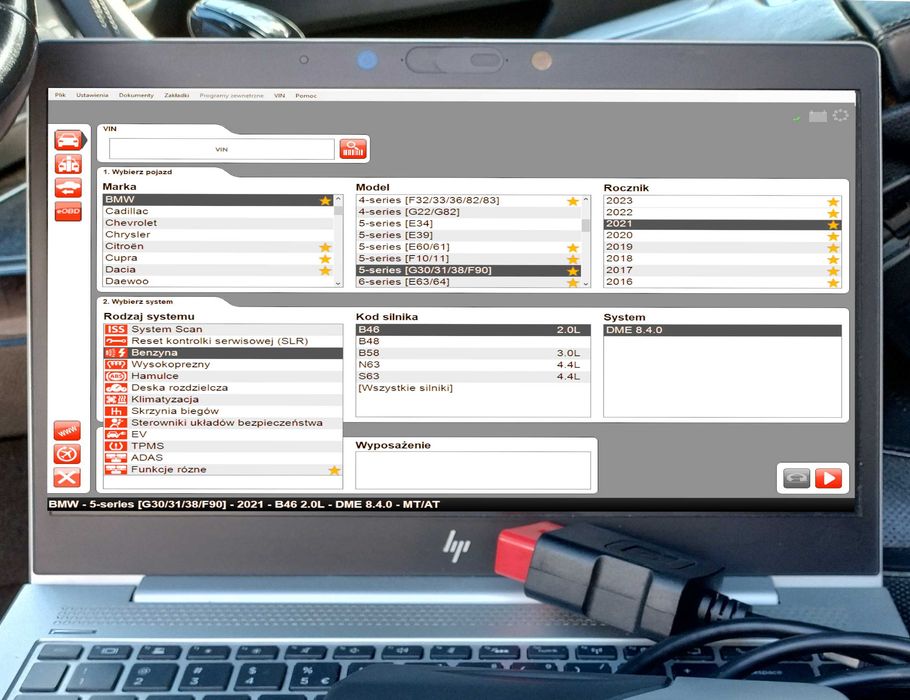The width and height of the screenshot is (910, 700).
Task: Select the Deska rozdzielcza car icon
Action: pos(116,388)
